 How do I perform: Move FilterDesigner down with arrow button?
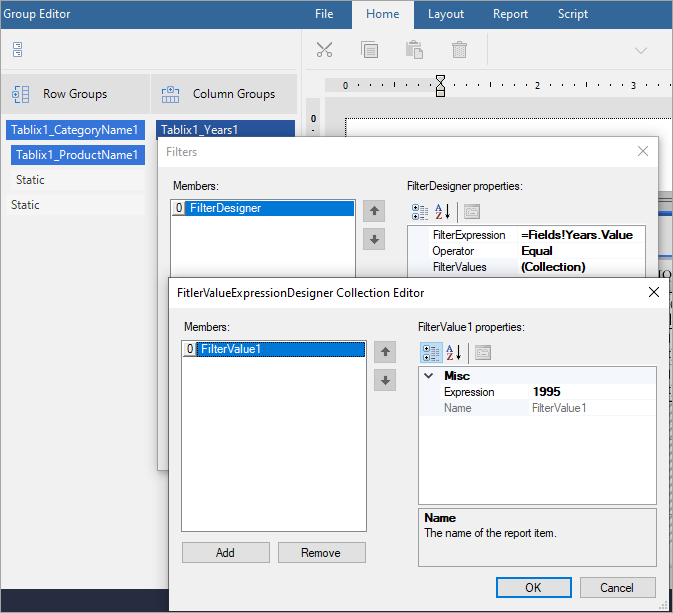click(374, 239)
